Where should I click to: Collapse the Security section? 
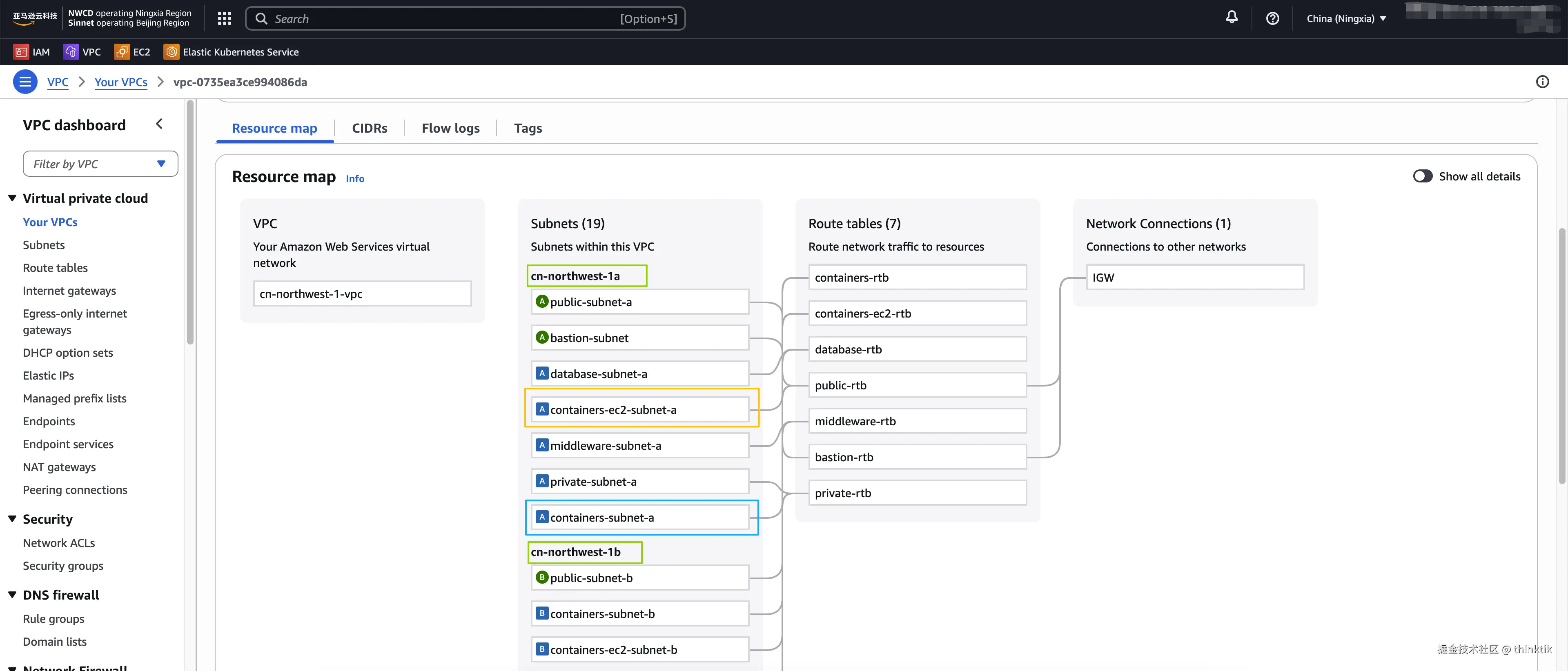12,519
